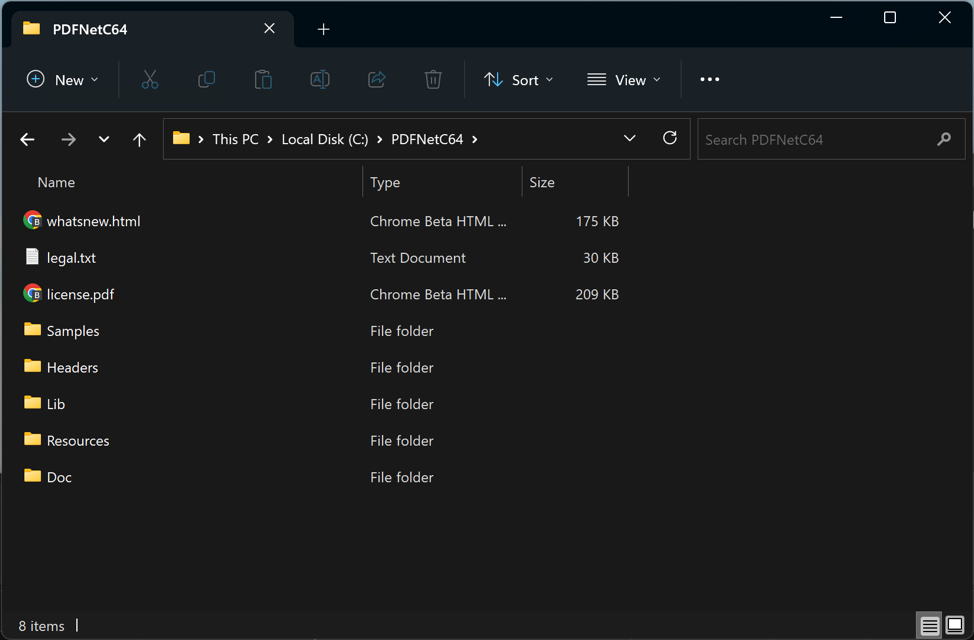Select legal.txt file name

(71, 258)
